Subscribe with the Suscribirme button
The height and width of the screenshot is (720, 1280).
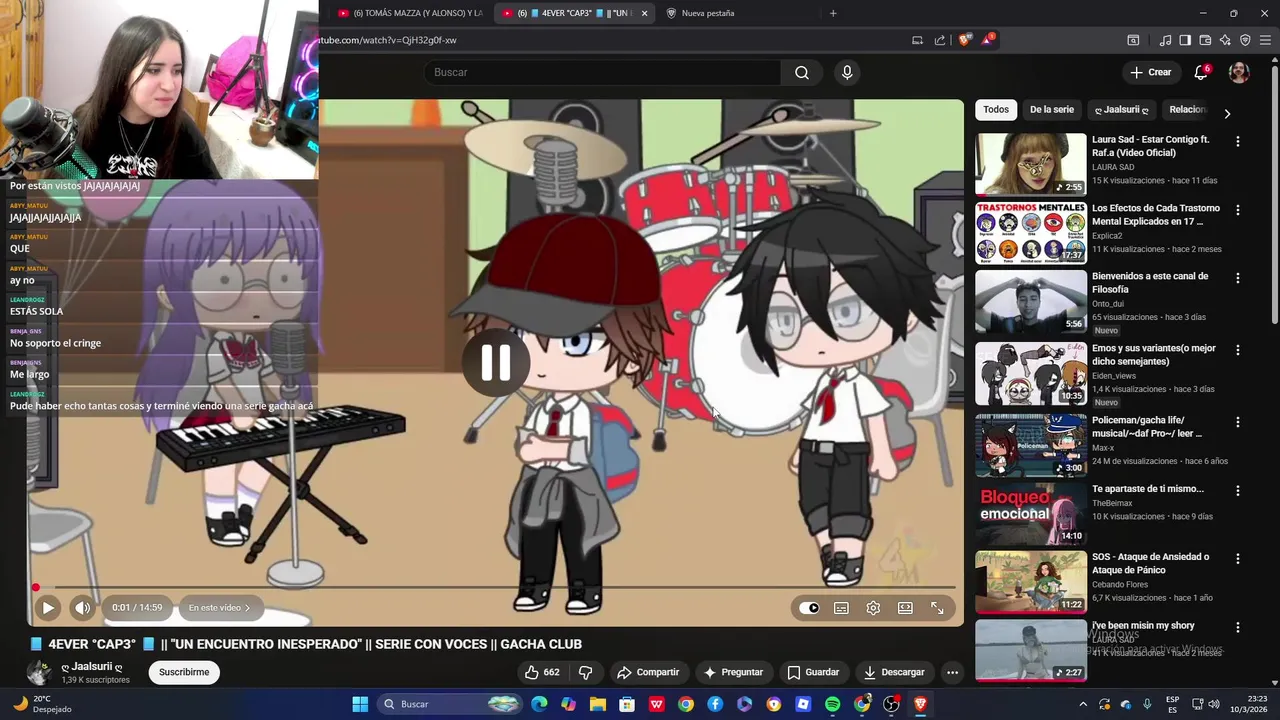[x=184, y=672]
